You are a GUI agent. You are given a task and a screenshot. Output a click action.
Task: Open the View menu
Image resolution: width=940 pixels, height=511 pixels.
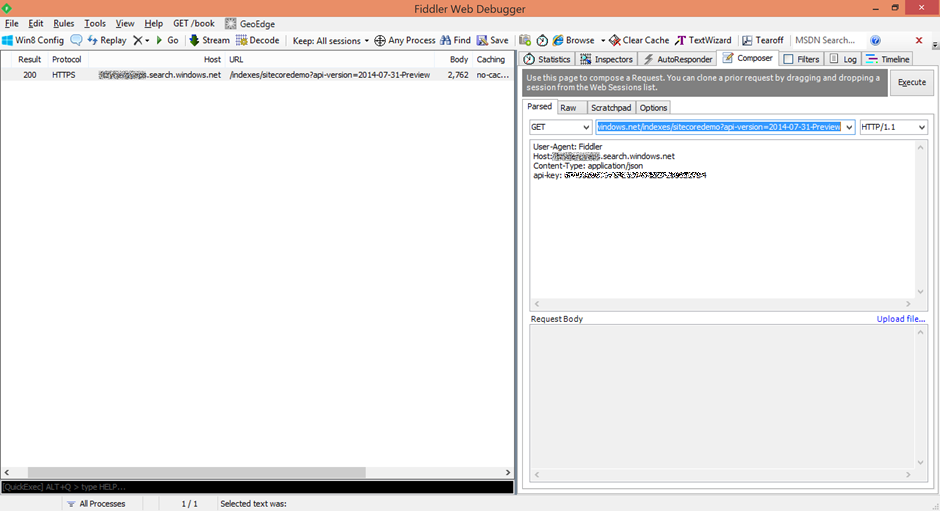click(125, 23)
